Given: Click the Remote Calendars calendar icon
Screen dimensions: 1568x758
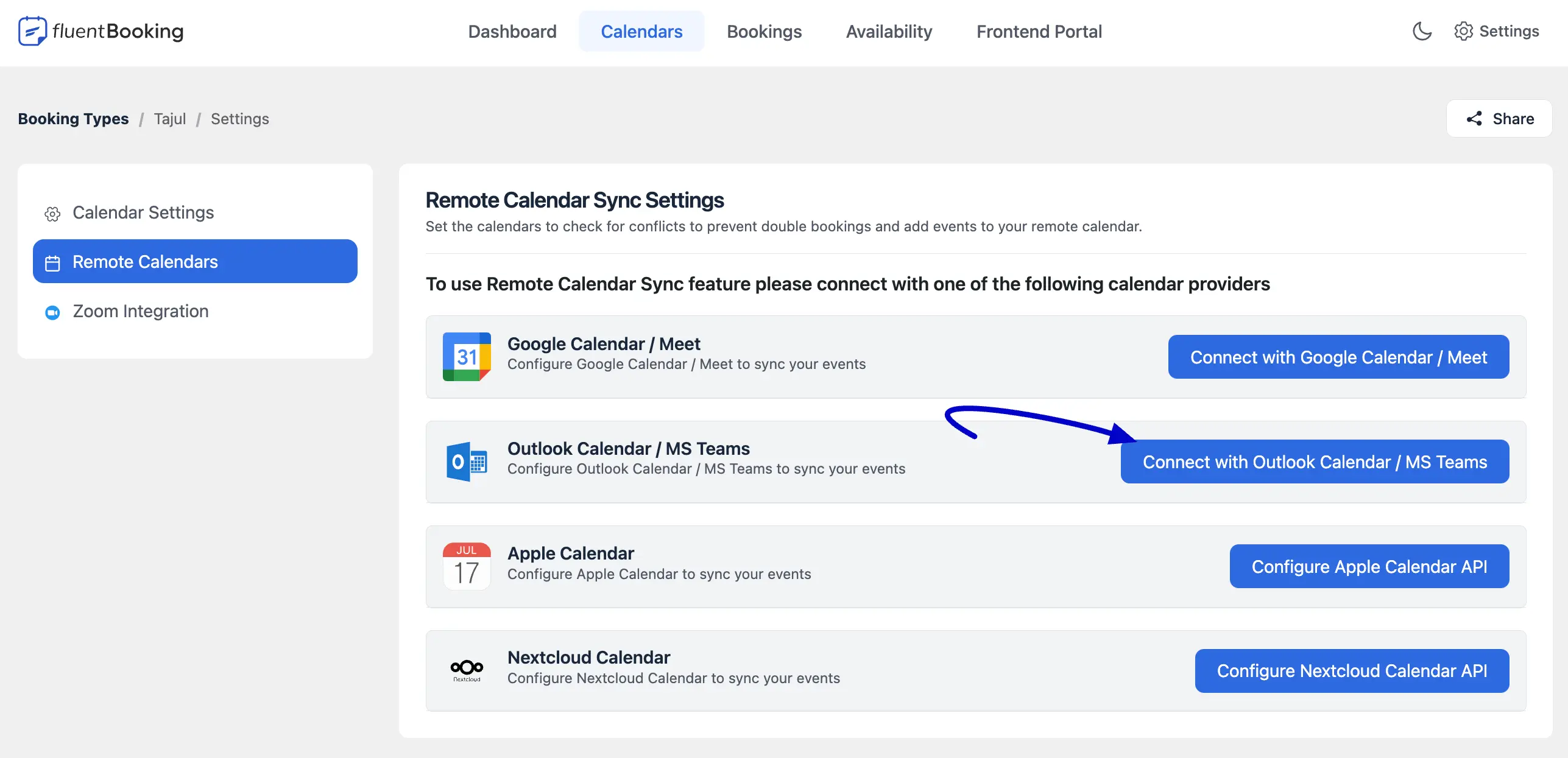Looking at the screenshot, I should coord(52,263).
